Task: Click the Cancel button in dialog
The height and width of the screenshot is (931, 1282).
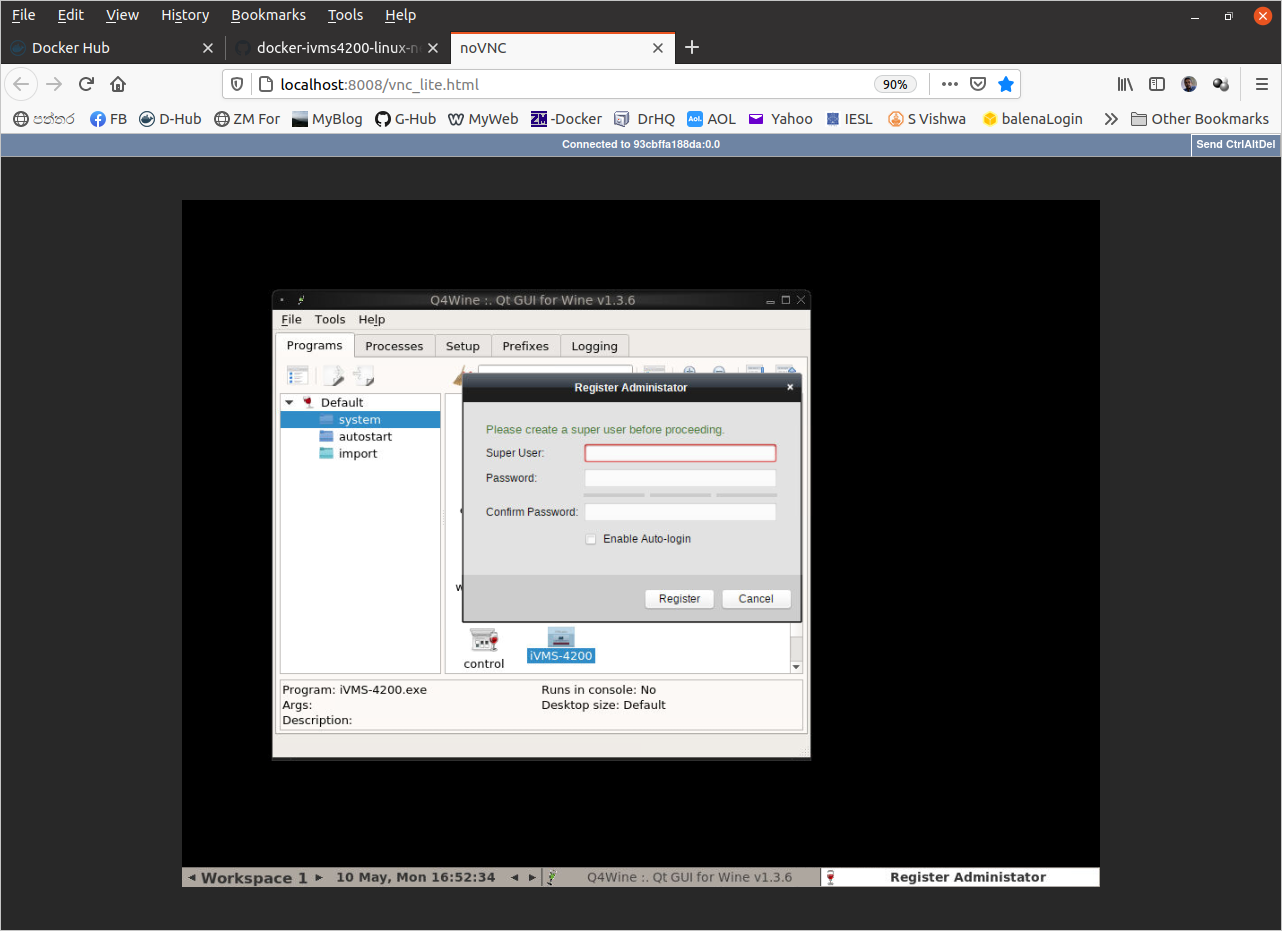Action: 756,599
